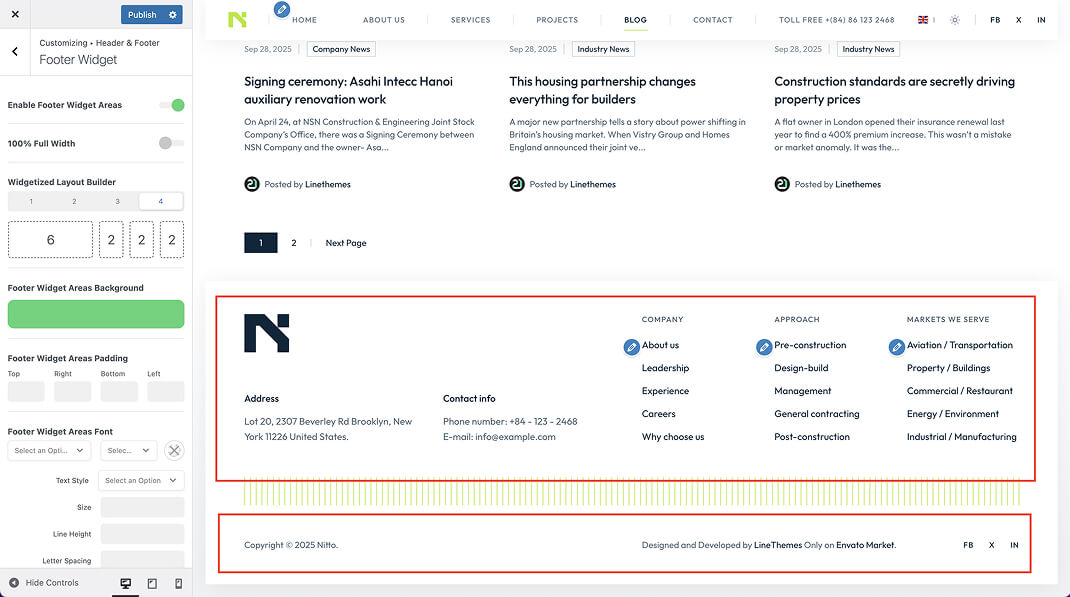The width and height of the screenshot is (1070, 597).
Task: Open the first font Select an Option dropdown
Action: (x=50, y=451)
